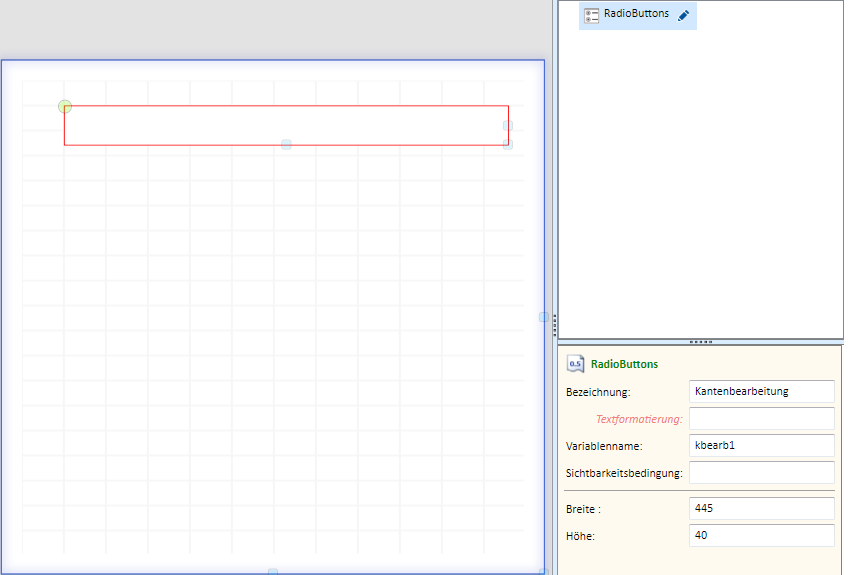858x575 pixels.
Task: Click the pencil edit icon beside RadioButtons
Action: click(683, 15)
